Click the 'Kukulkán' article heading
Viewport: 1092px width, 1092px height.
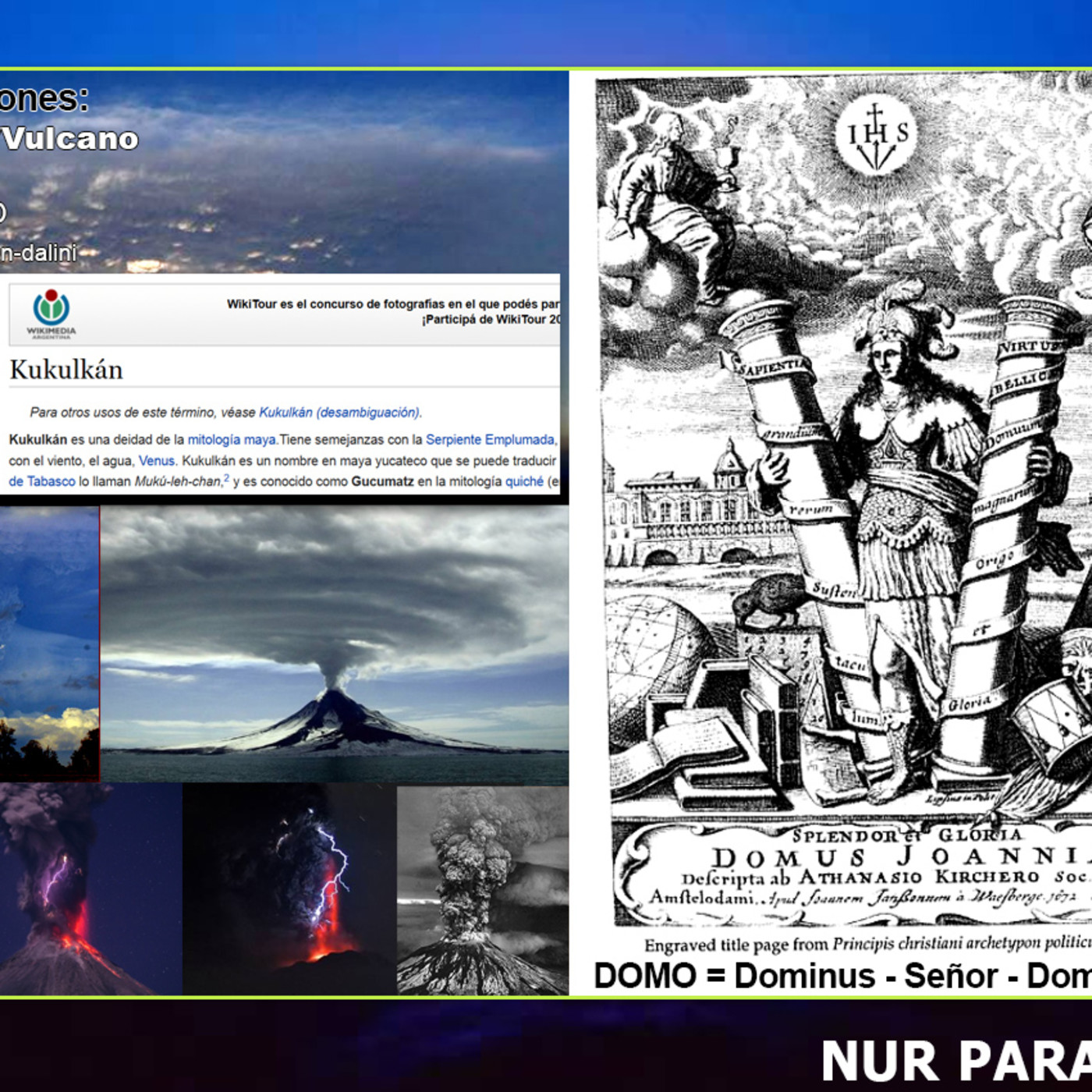66,370
